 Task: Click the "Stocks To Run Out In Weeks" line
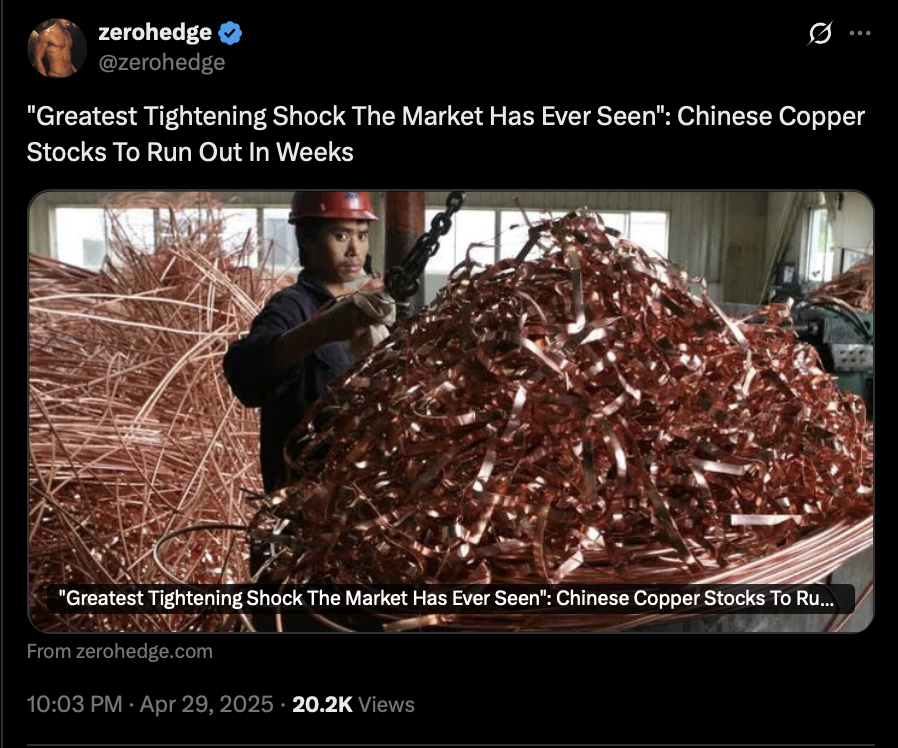coord(190,152)
